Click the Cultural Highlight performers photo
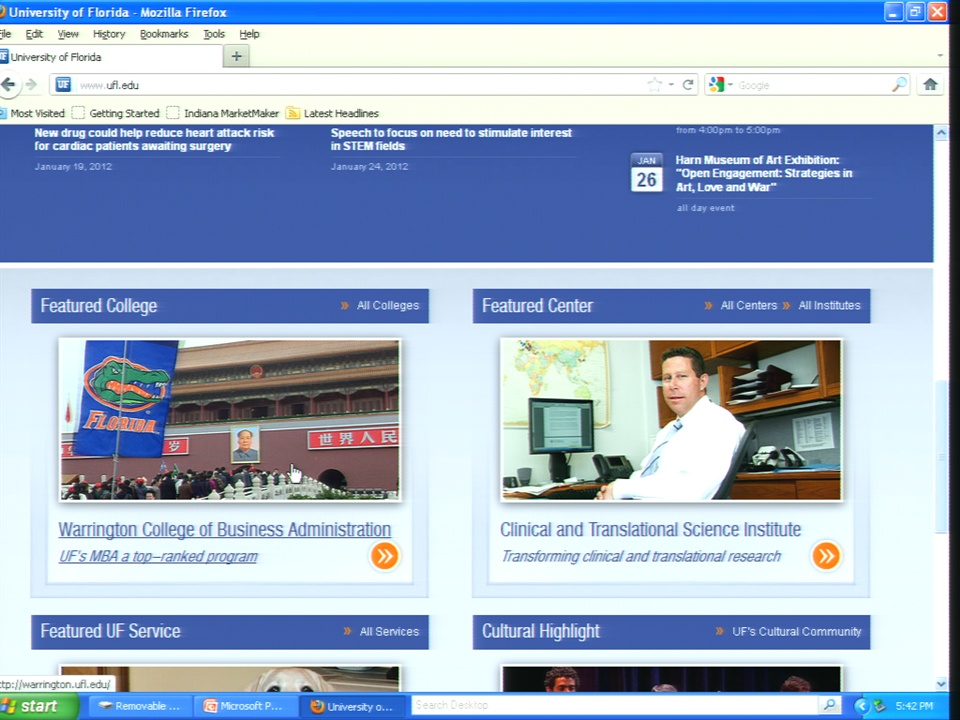Screen dimensions: 960x720 click(671, 679)
